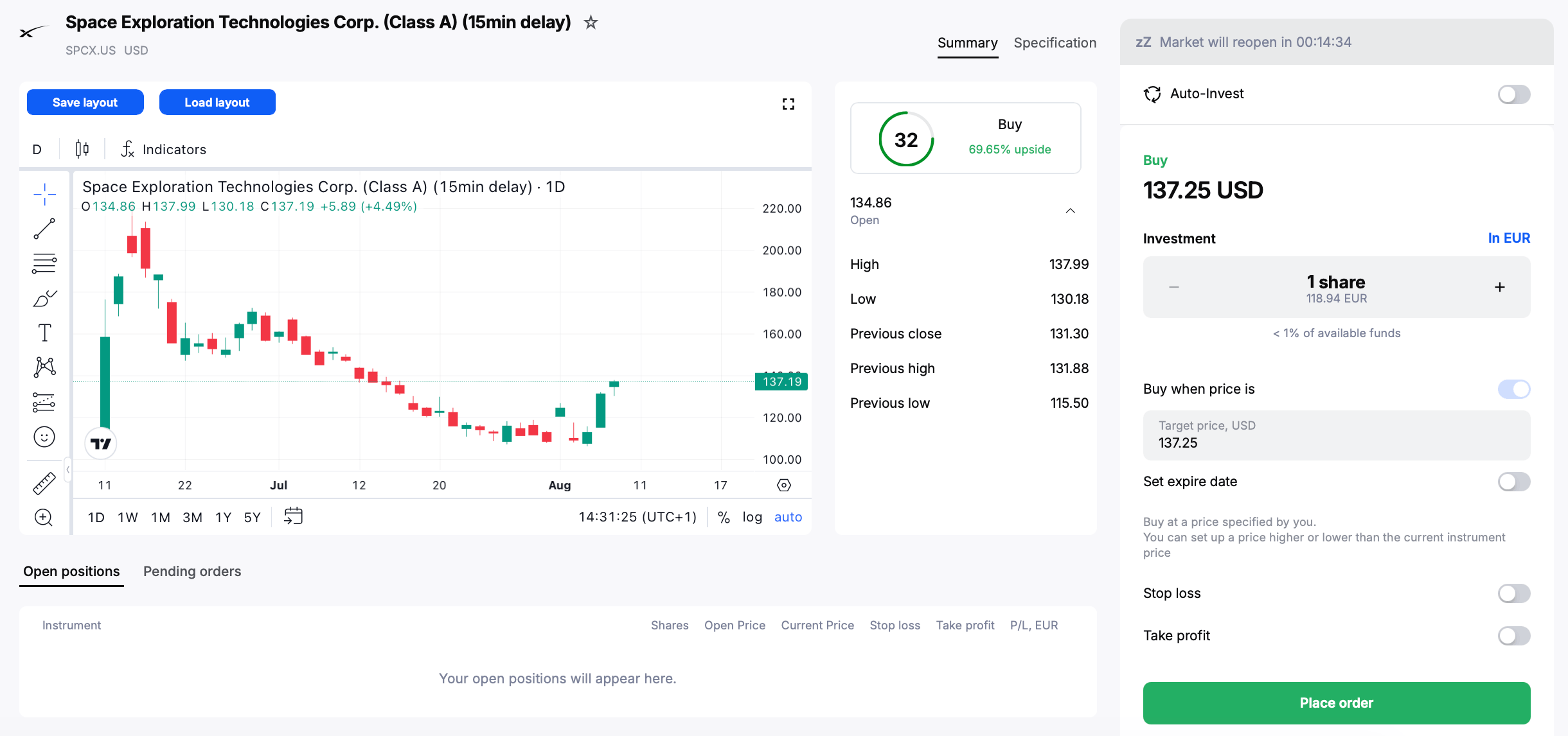Select the text annotation tool
The image size is (1568, 736).
(x=44, y=333)
